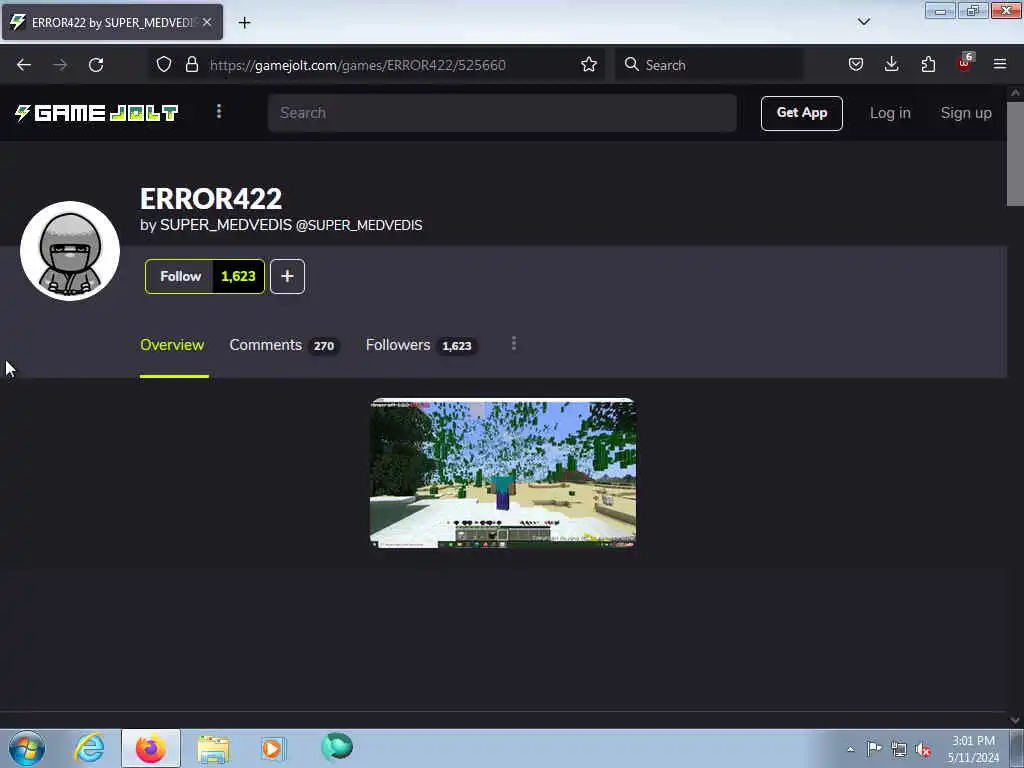Open the Firefox downloads panel

point(891,65)
